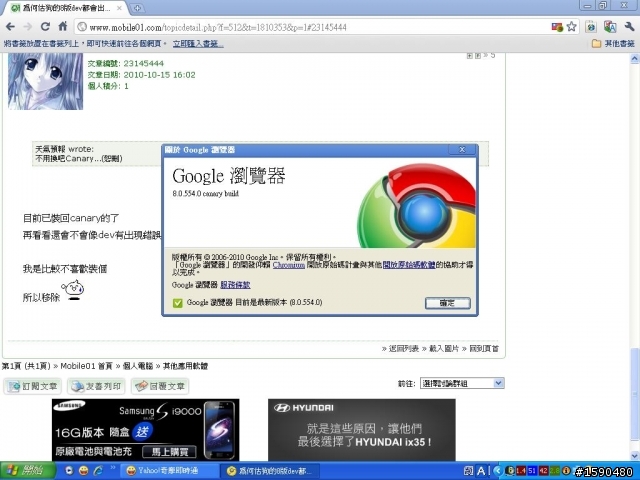
Task: Open the other application software breadcrumb
Action: (x=185, y=366)
